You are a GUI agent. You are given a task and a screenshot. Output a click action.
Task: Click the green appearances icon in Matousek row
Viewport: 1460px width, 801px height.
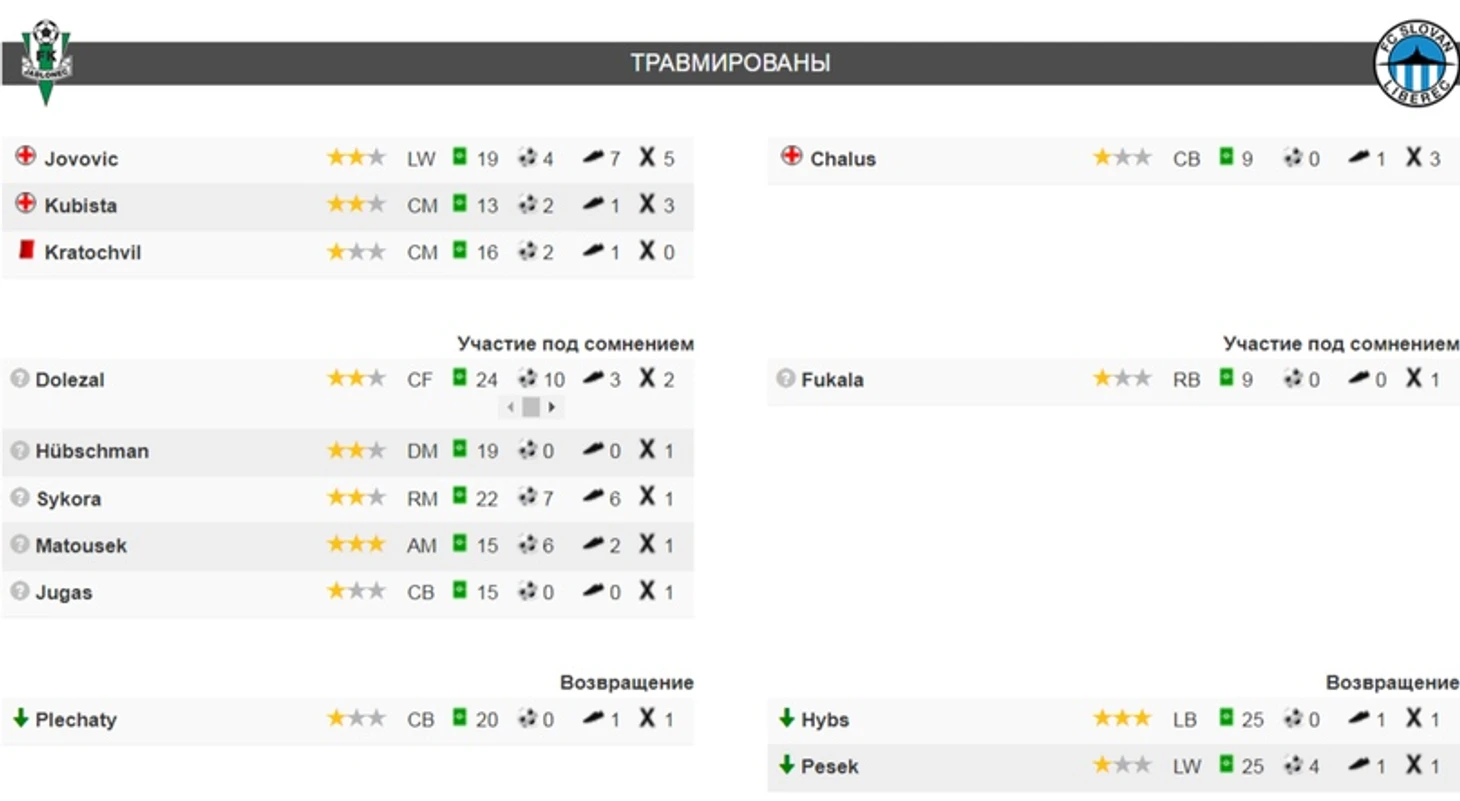pyautogui.click(x=460, y=543)
